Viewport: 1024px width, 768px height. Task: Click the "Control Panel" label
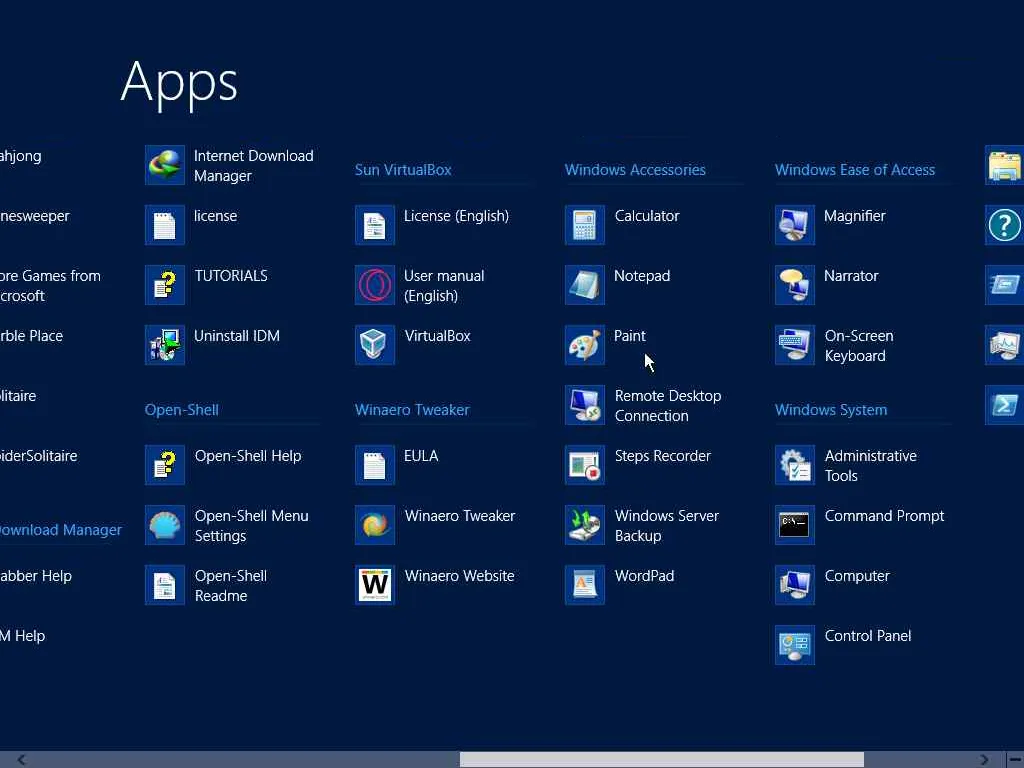(x=867, y=636)
